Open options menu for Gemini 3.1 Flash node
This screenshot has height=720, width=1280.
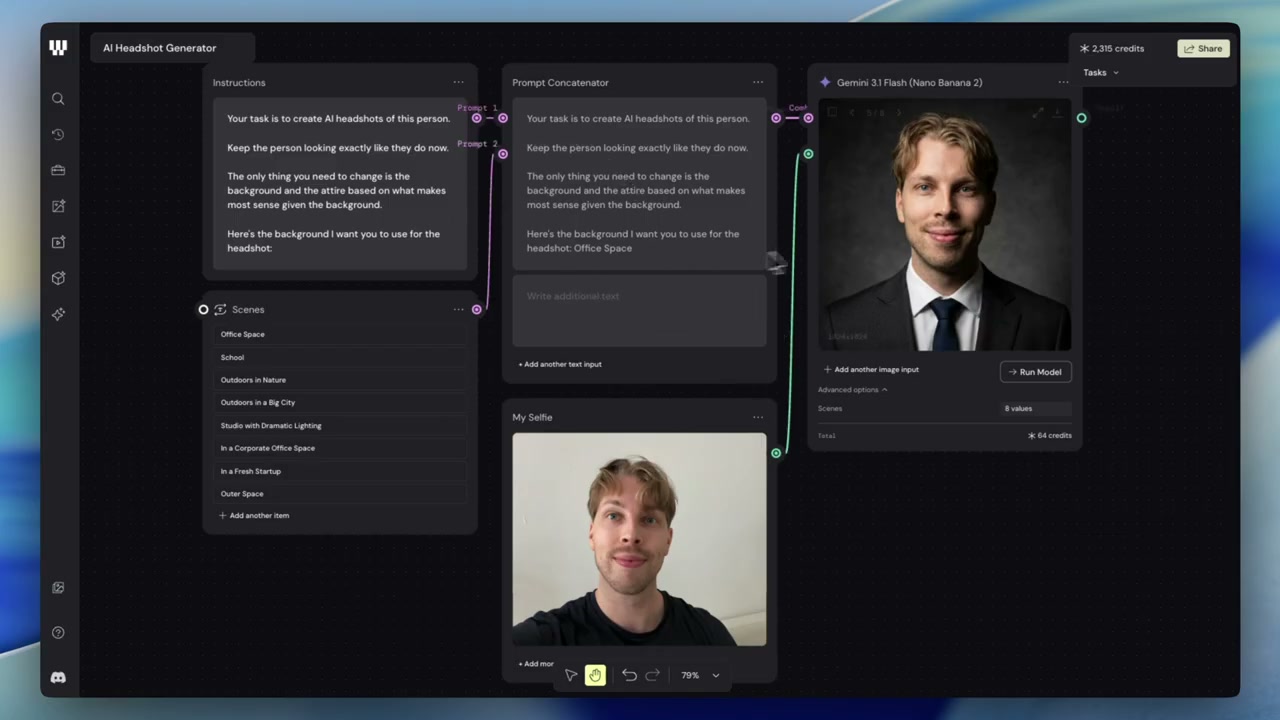[x=1063, y=82]
